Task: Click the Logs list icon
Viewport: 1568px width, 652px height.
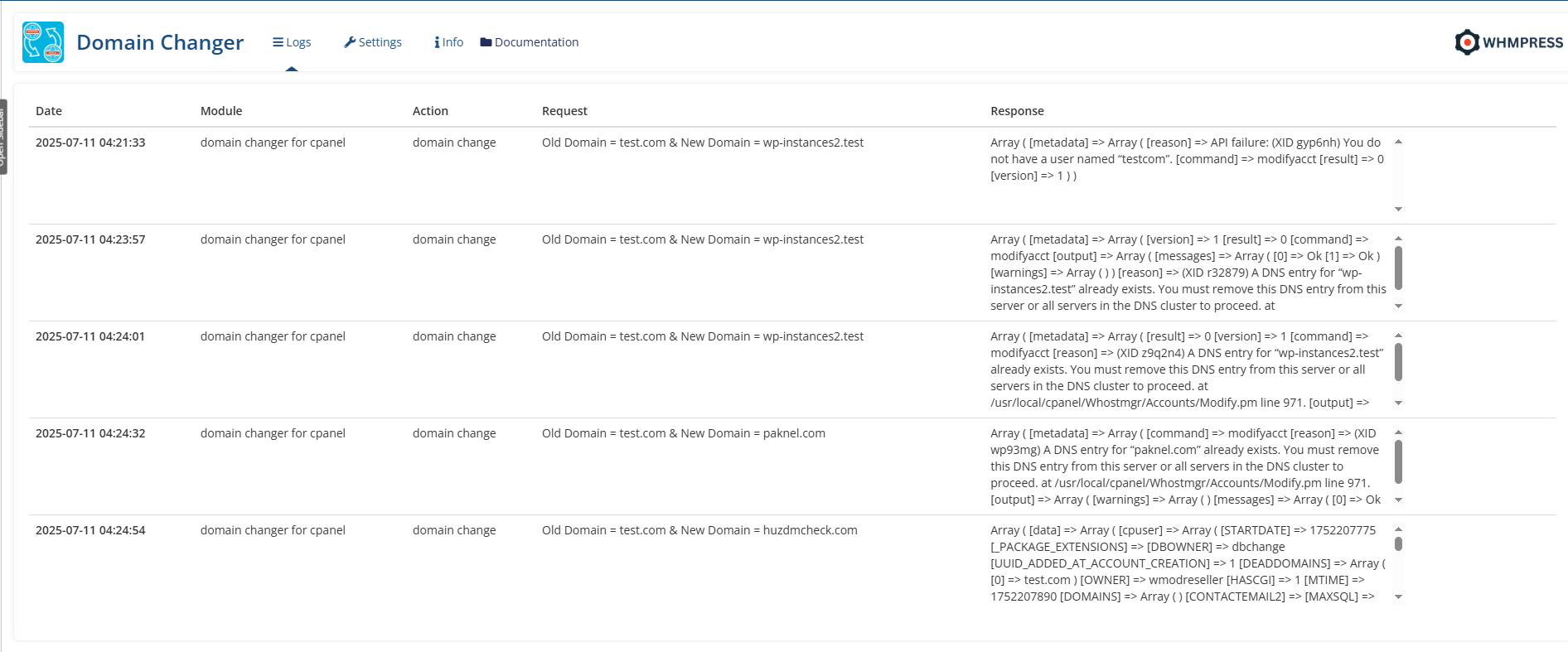Action: click(x=278, y=42)
